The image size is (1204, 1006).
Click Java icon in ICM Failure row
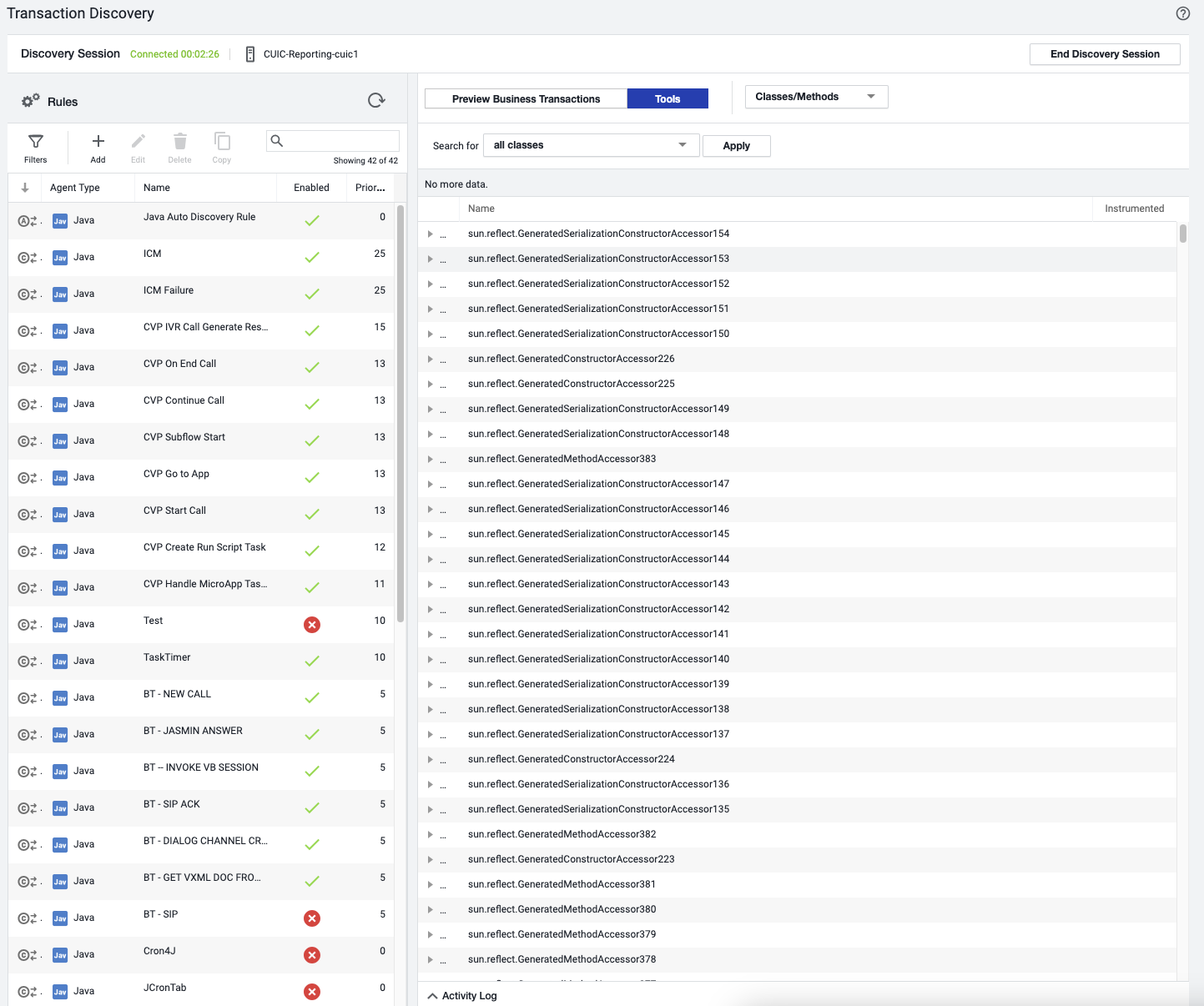point(60,294)
